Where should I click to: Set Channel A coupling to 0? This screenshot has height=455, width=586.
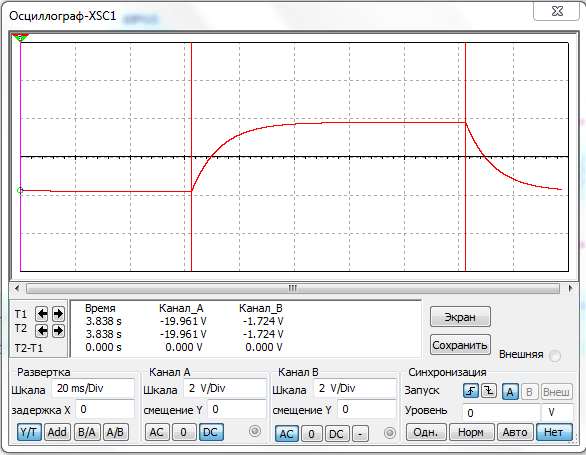[183, 432]
